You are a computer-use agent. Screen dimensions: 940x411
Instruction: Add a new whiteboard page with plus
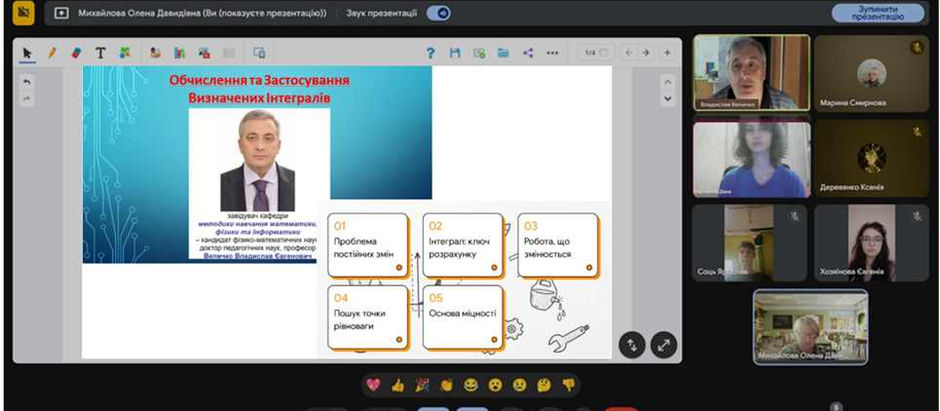click(x=667, y=53)
